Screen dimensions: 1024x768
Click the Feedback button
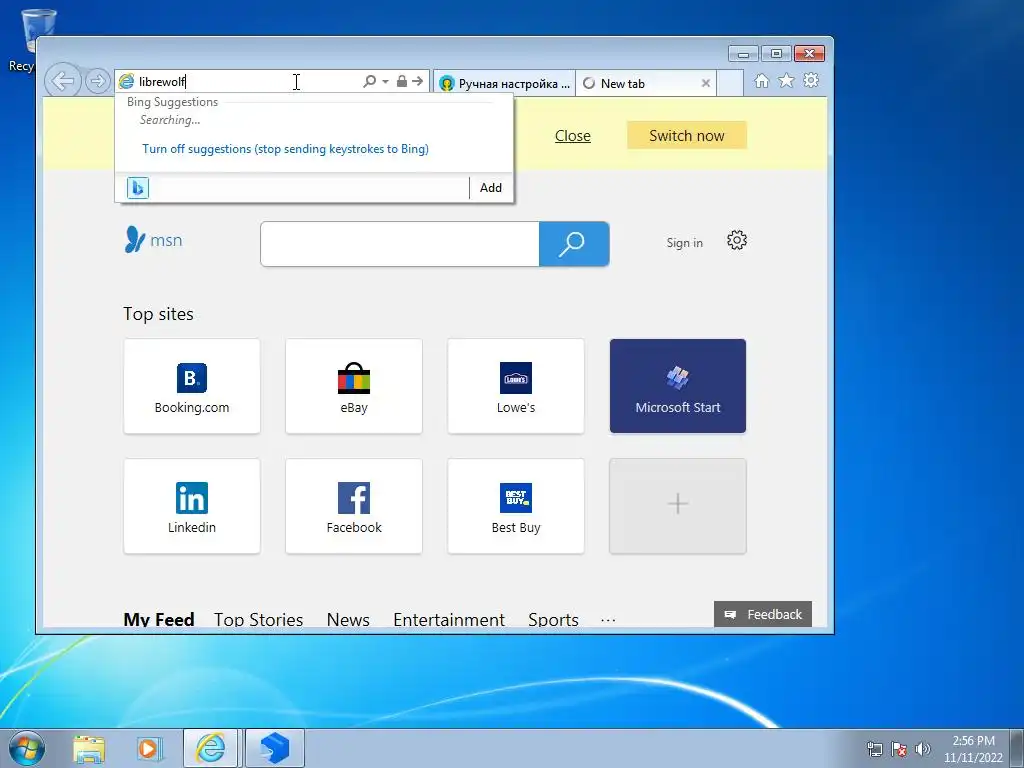[763, 615]
